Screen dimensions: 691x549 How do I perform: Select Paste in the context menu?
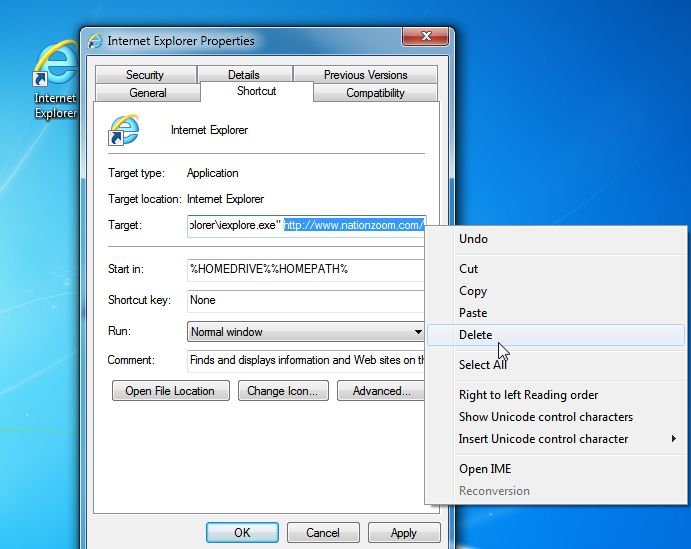coord(556,313)
